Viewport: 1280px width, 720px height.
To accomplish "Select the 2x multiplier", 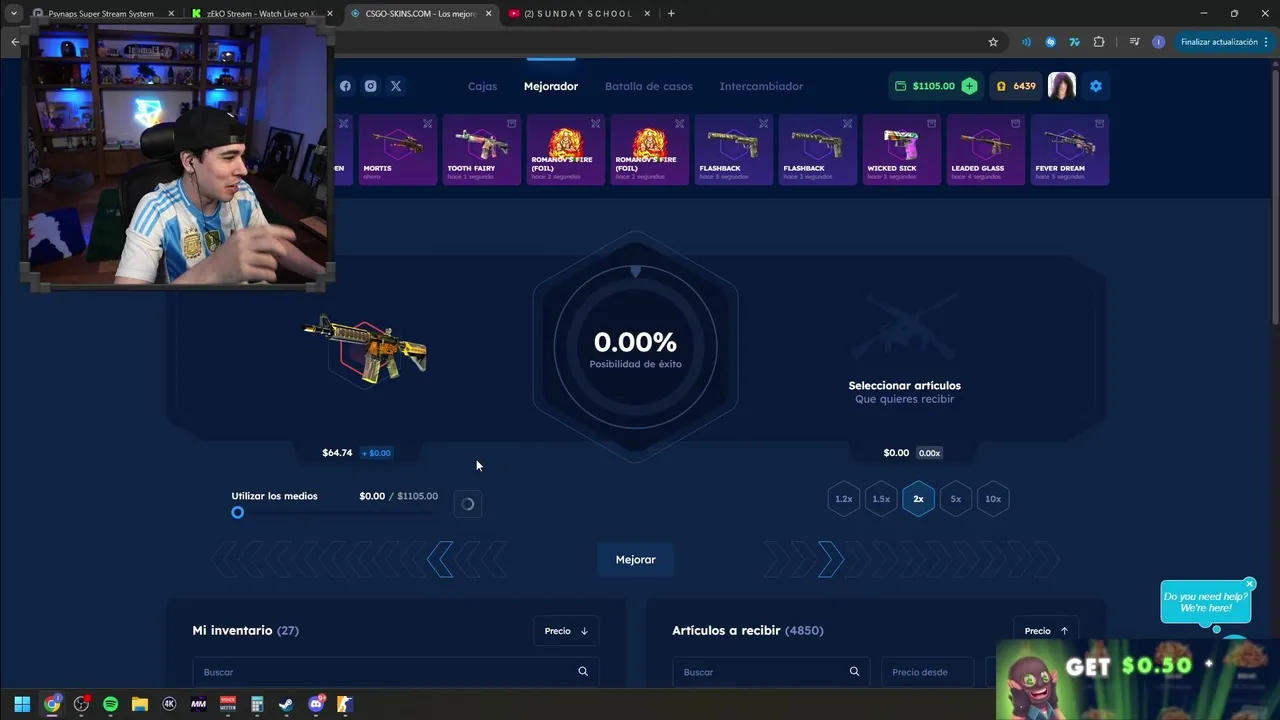I will pos(918,499).
